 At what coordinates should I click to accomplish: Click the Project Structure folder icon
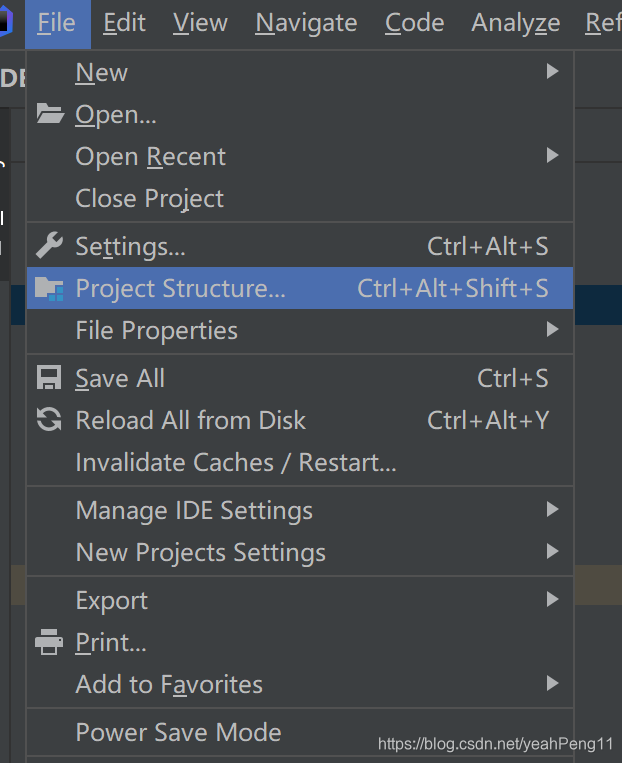pyautogui.click(x=50, y=288)
